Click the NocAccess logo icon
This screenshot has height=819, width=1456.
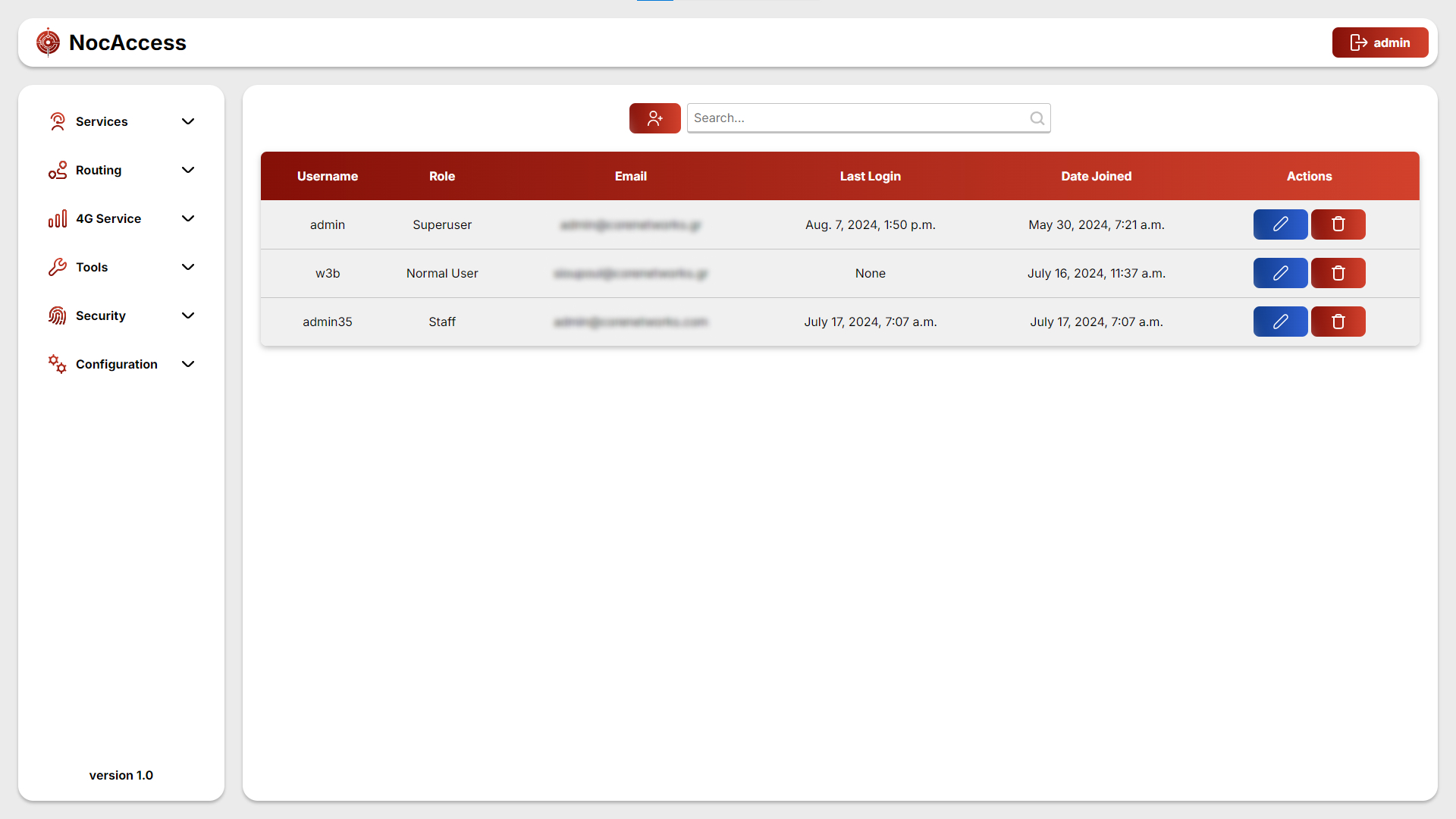click(x=48, y=42)
